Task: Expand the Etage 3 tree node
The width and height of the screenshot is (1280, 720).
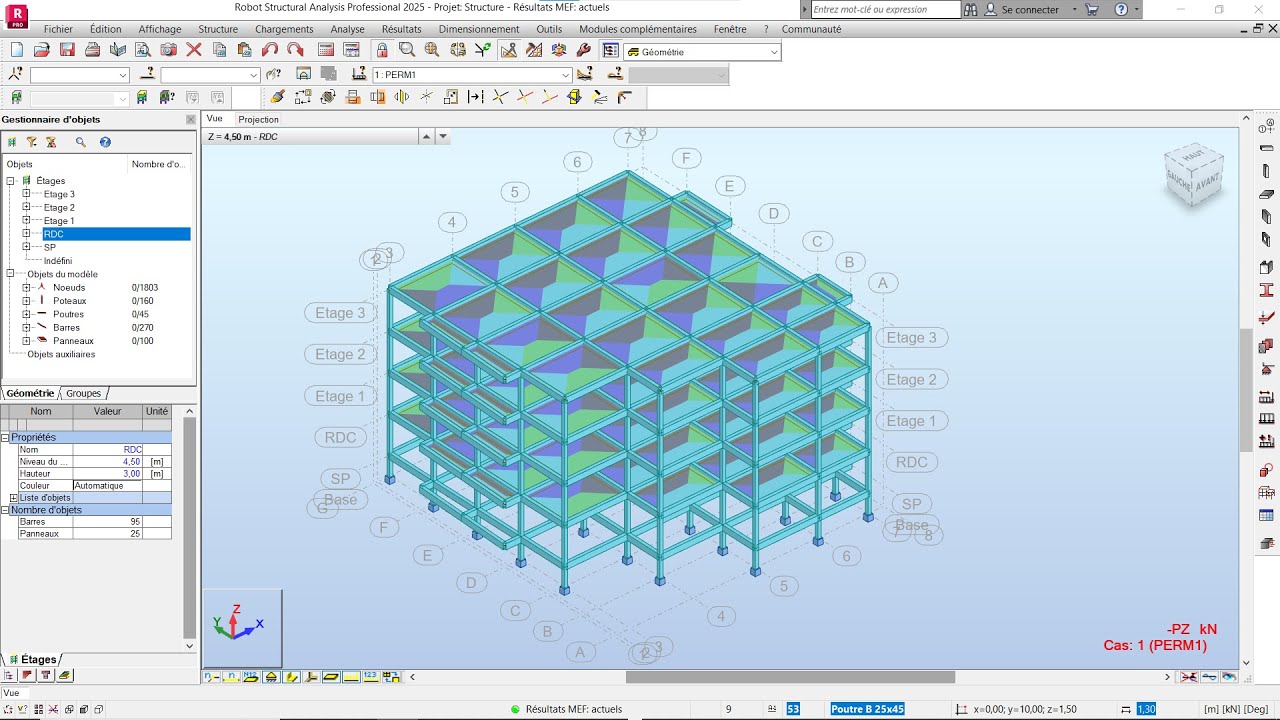Action: [26, 194]
